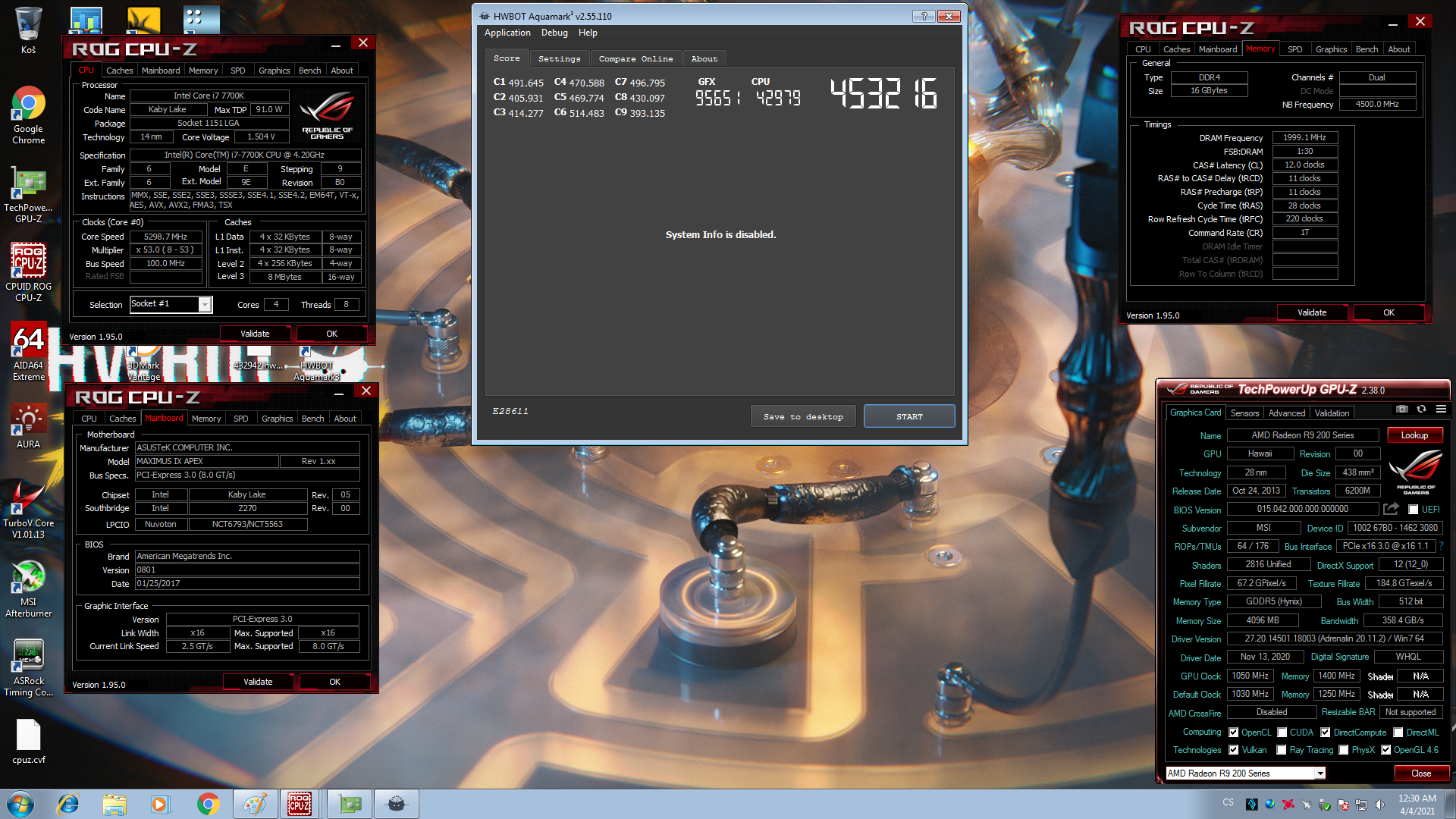Open the CPUID ROG CPU-Z desktop icon
This screenshot has height=819, width=1456.
(28, 273)
